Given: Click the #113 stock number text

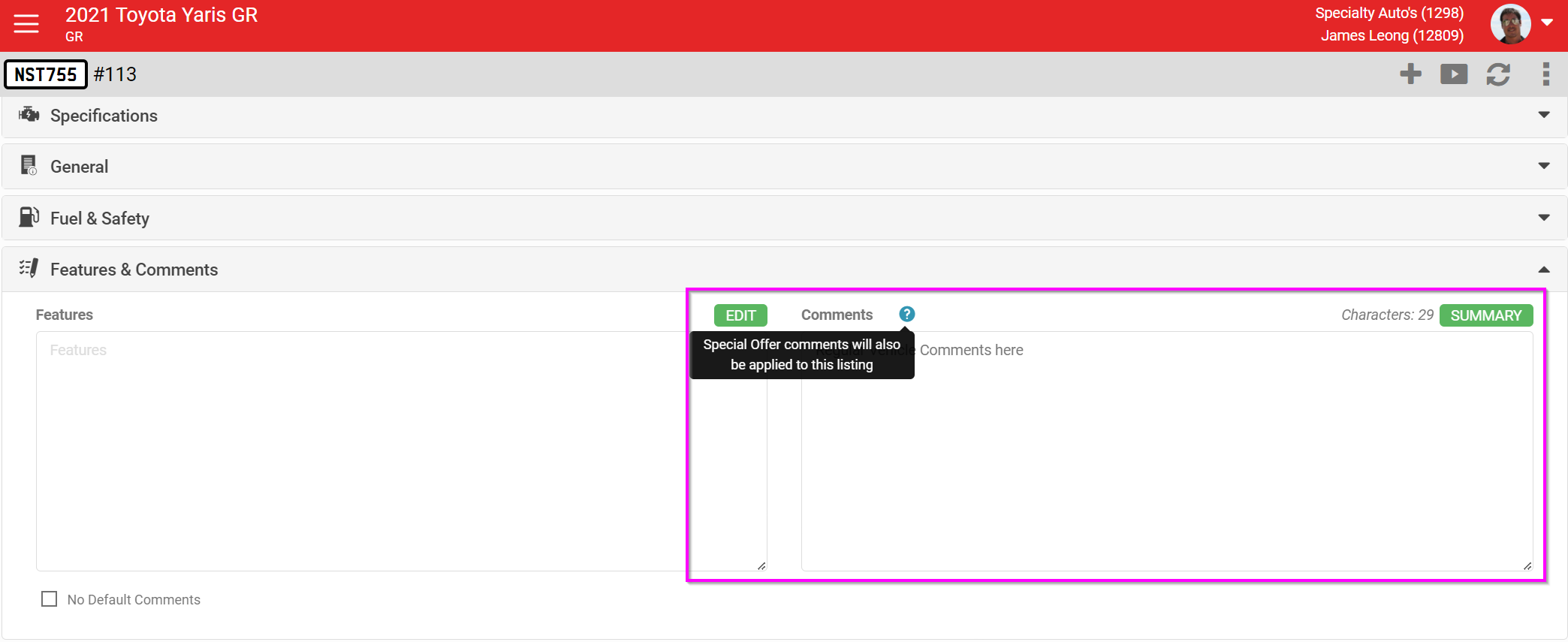Looking at the screenshot, I should coord(115,74).
